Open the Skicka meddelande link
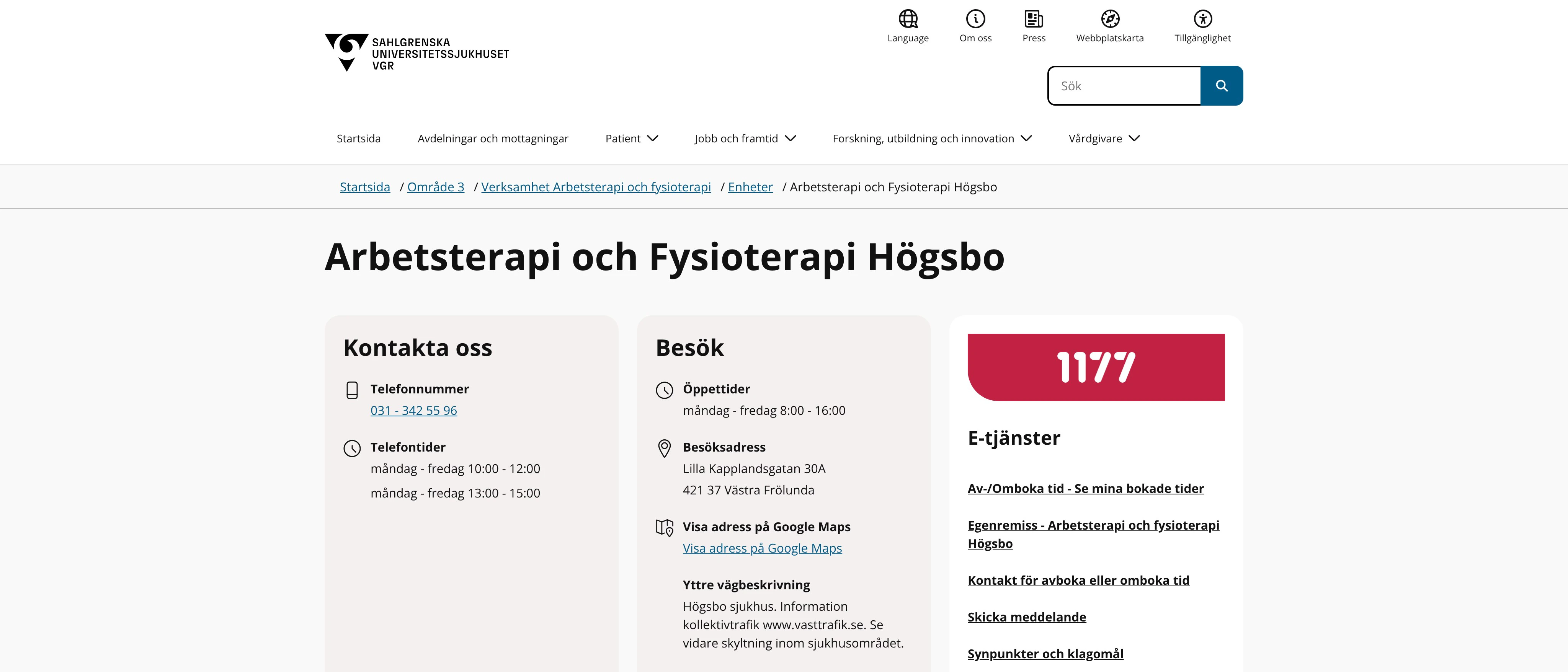Screen dimensions: 1568x672 click(x=1026, y=617)
